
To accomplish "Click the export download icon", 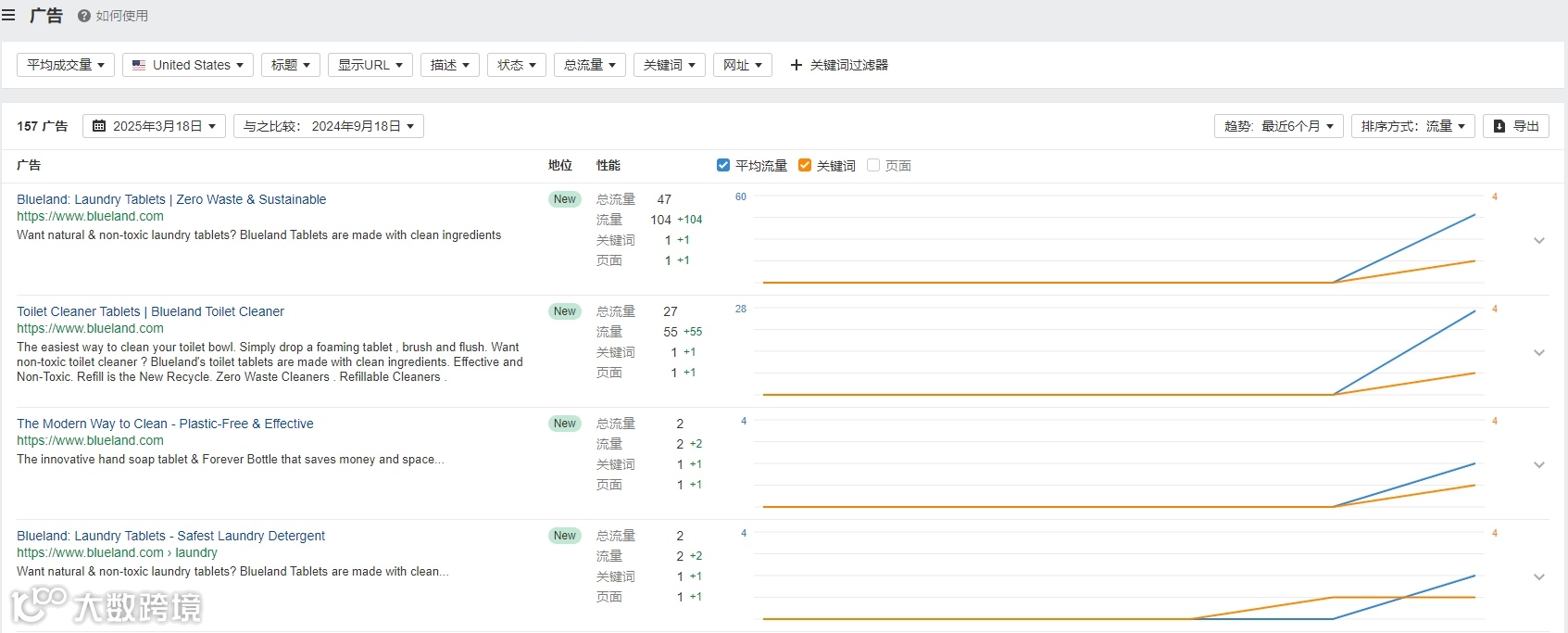I will (x=1499, y=126).
